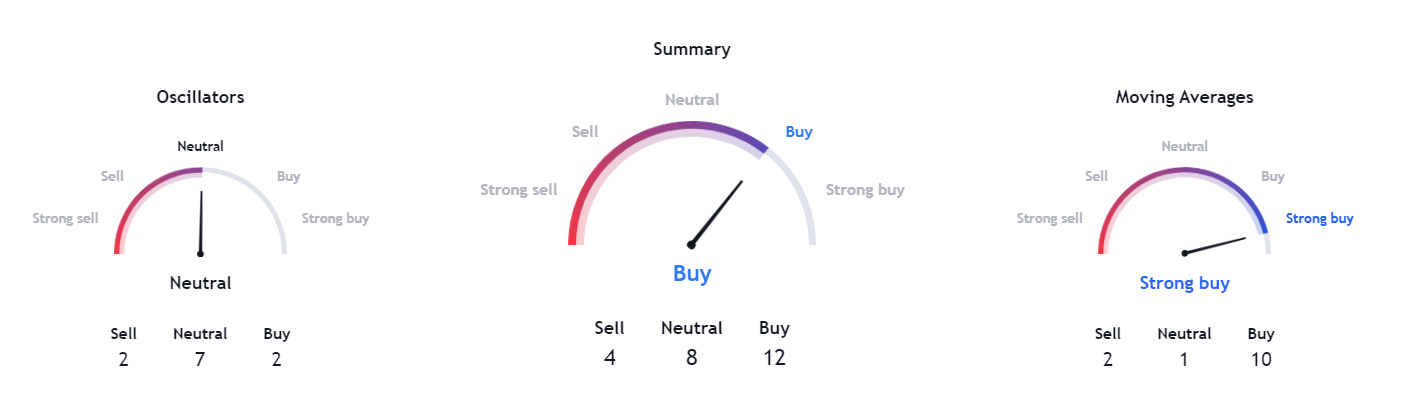The width and height of the screenshot is (1420, 406).
Task: Click Strong buy label on Oscillators gauge
Action: click(x=335, y=218)
